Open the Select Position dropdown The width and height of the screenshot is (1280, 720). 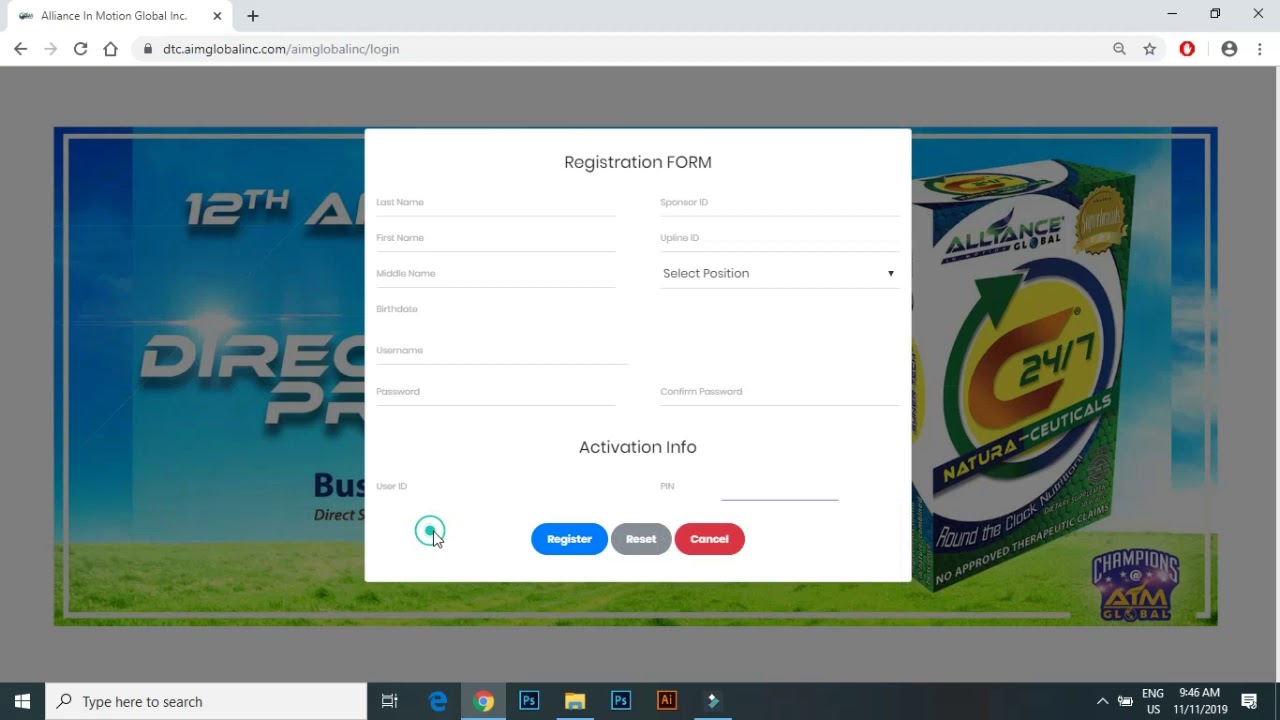779,274
